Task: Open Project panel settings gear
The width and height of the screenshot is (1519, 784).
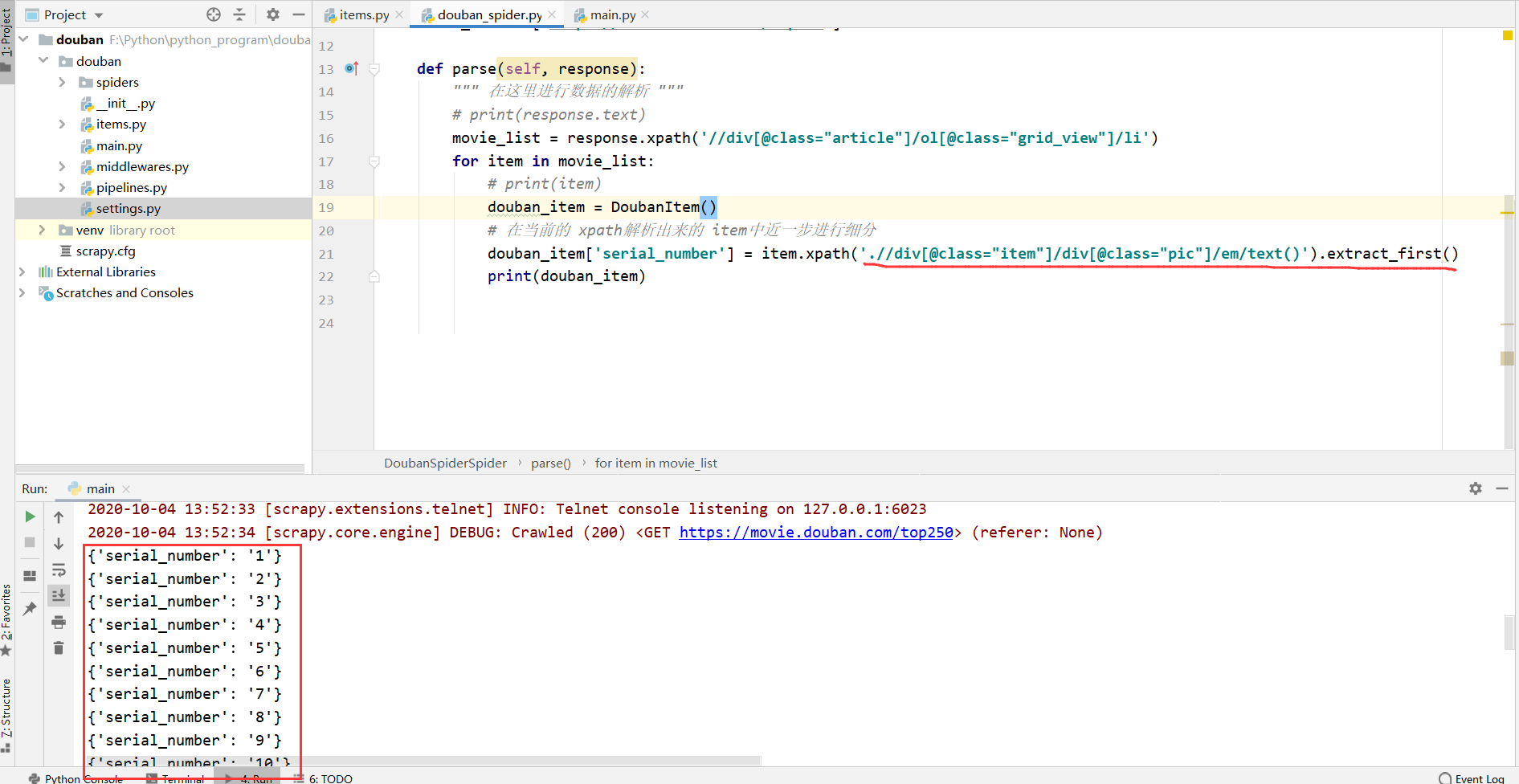Action: (x=273, y=14)
